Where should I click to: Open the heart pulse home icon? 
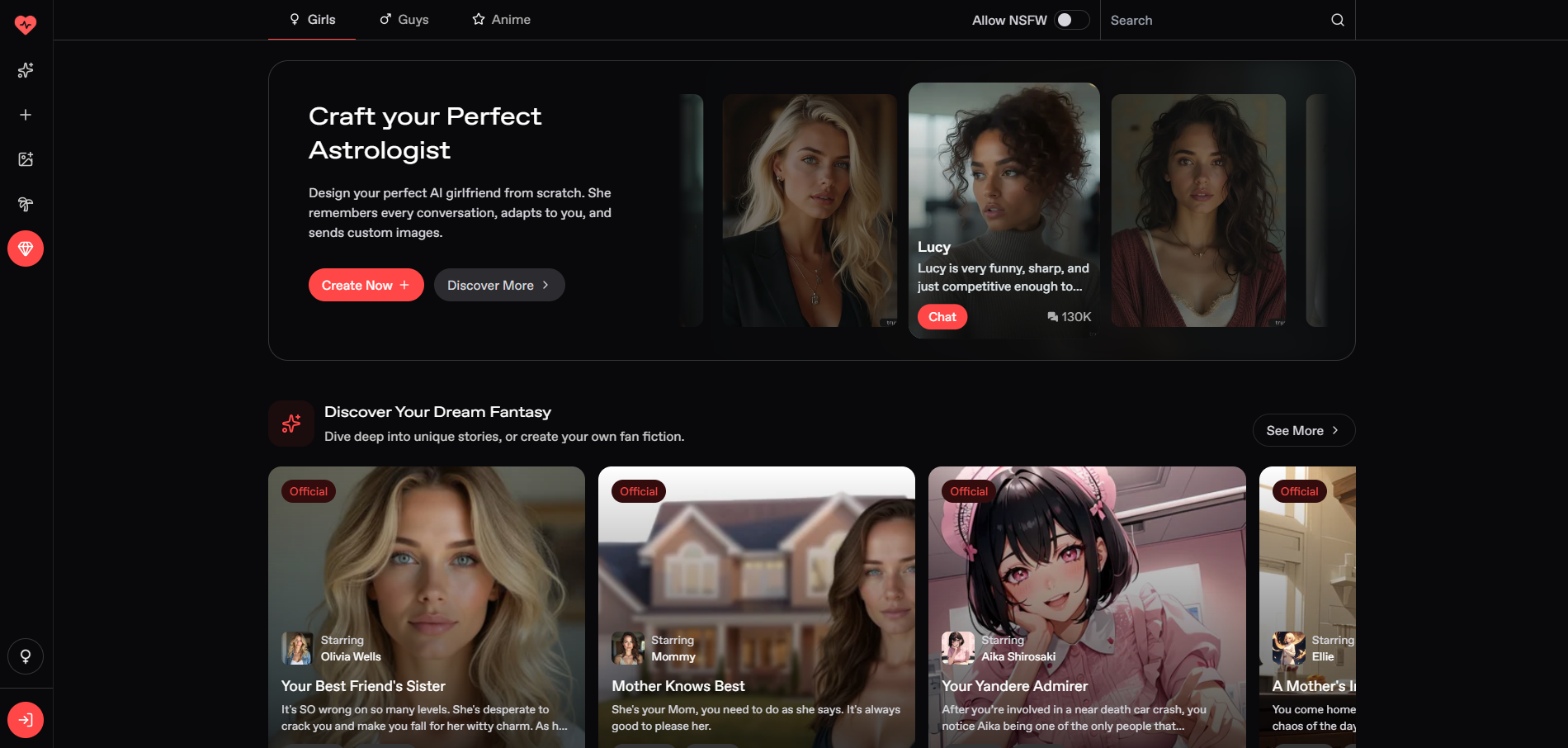(x=26, y=24)
